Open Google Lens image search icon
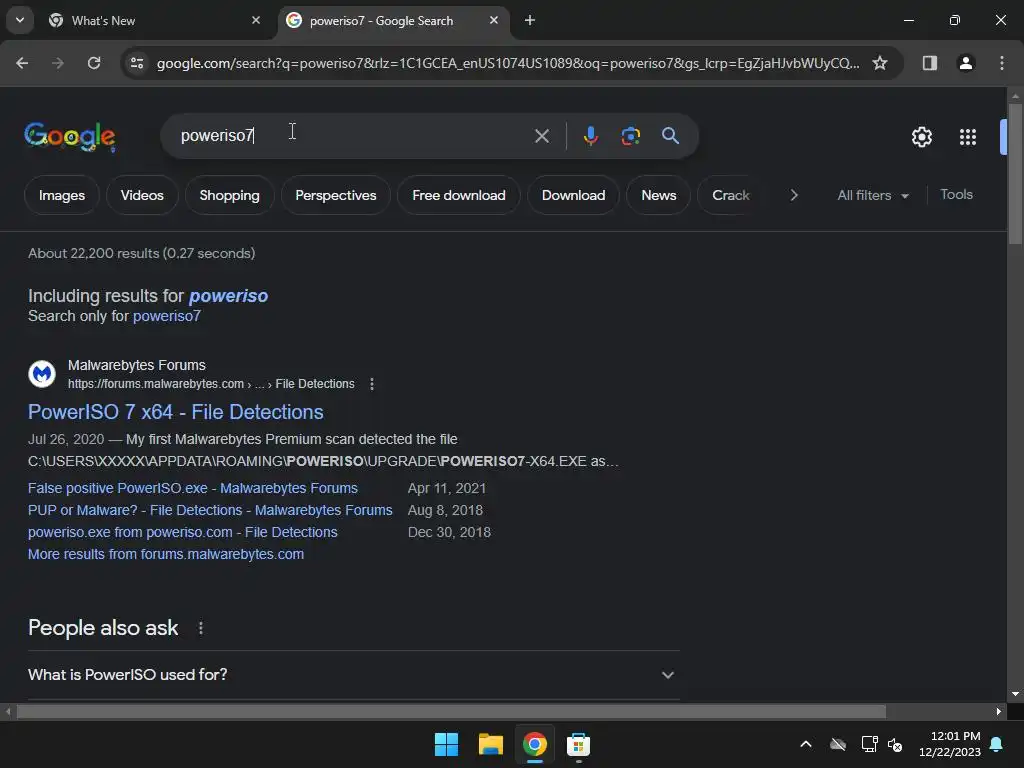 [x=630, y=136]
